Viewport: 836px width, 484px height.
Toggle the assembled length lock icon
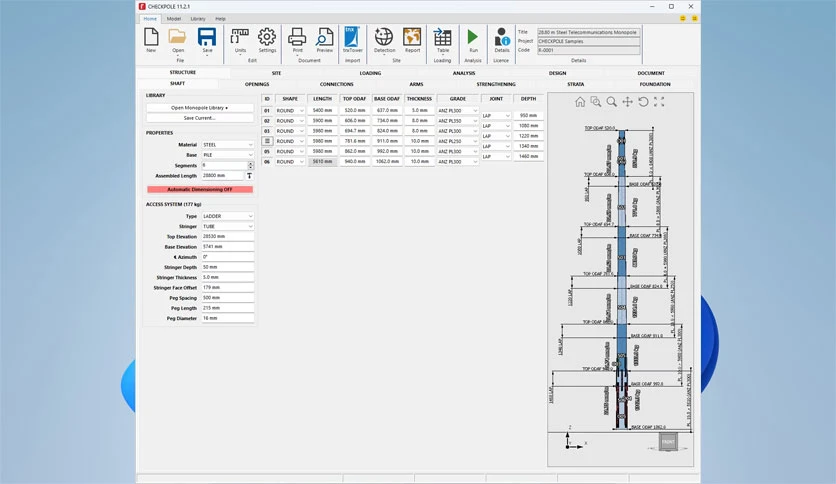click(250, 175)
